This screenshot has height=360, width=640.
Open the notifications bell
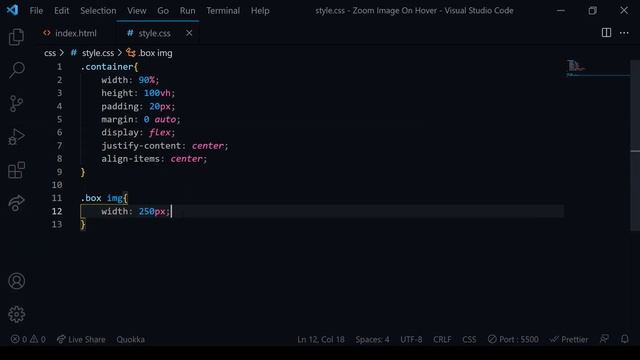coord(624,339)
